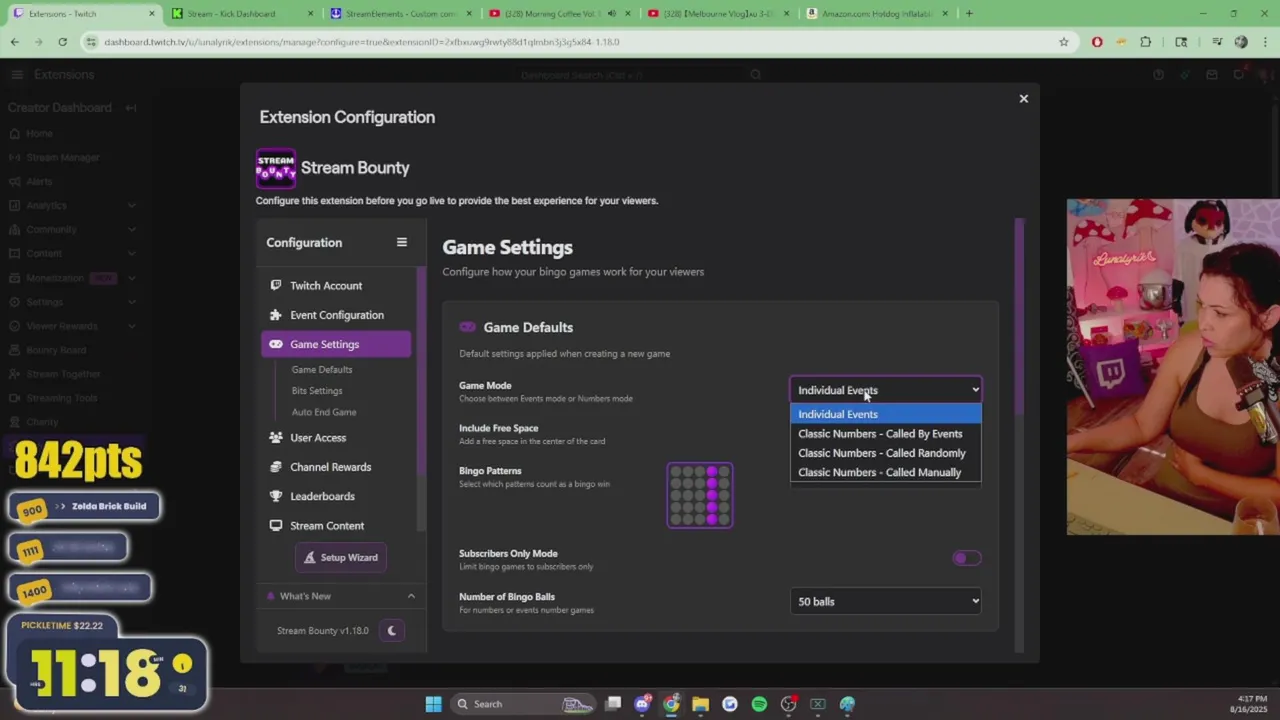Go back in browser
The width and height of the screenshot is (1280, 720).
pos(15,42)
